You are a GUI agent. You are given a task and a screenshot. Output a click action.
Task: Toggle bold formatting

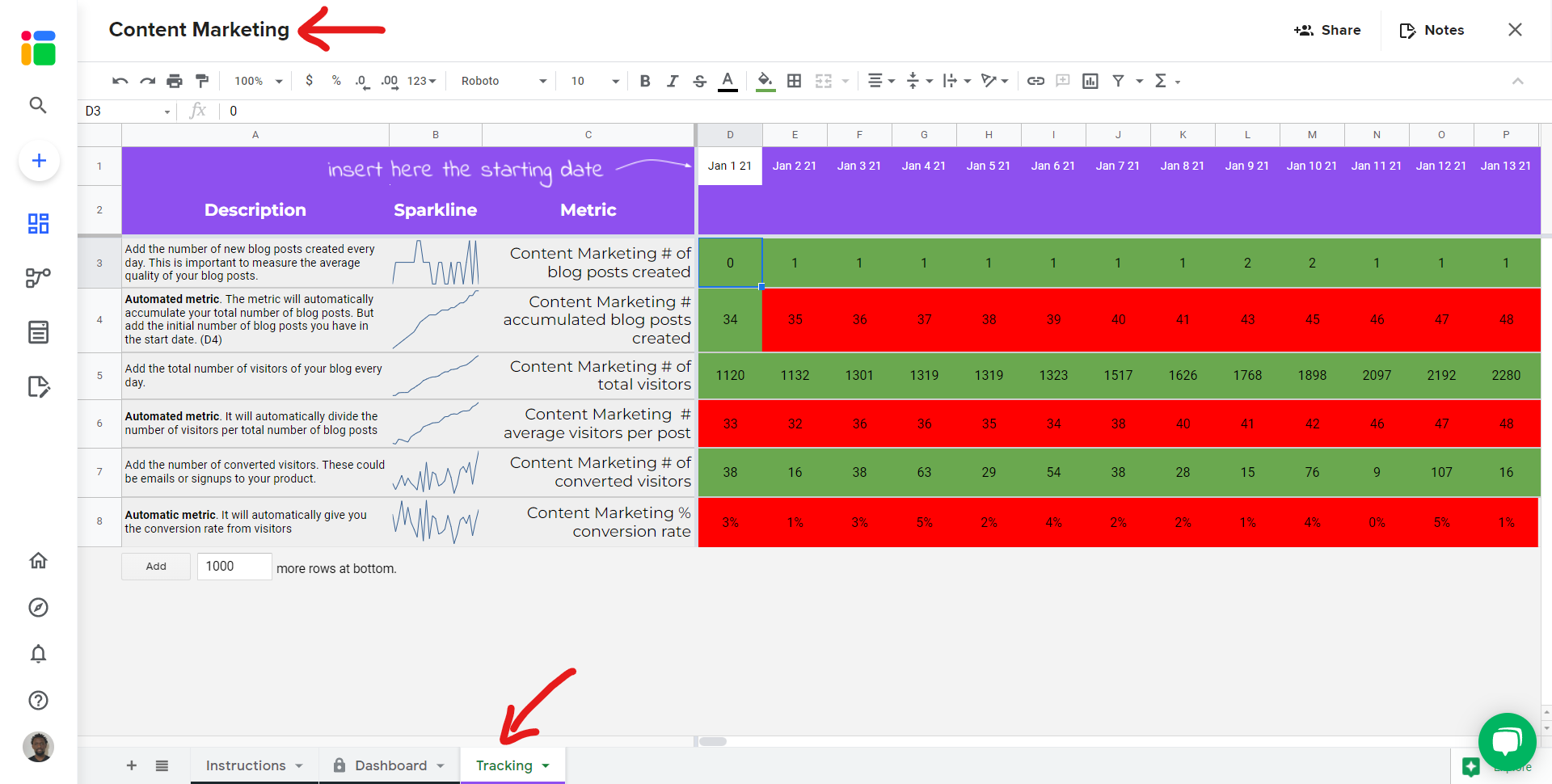click(645, 81)
